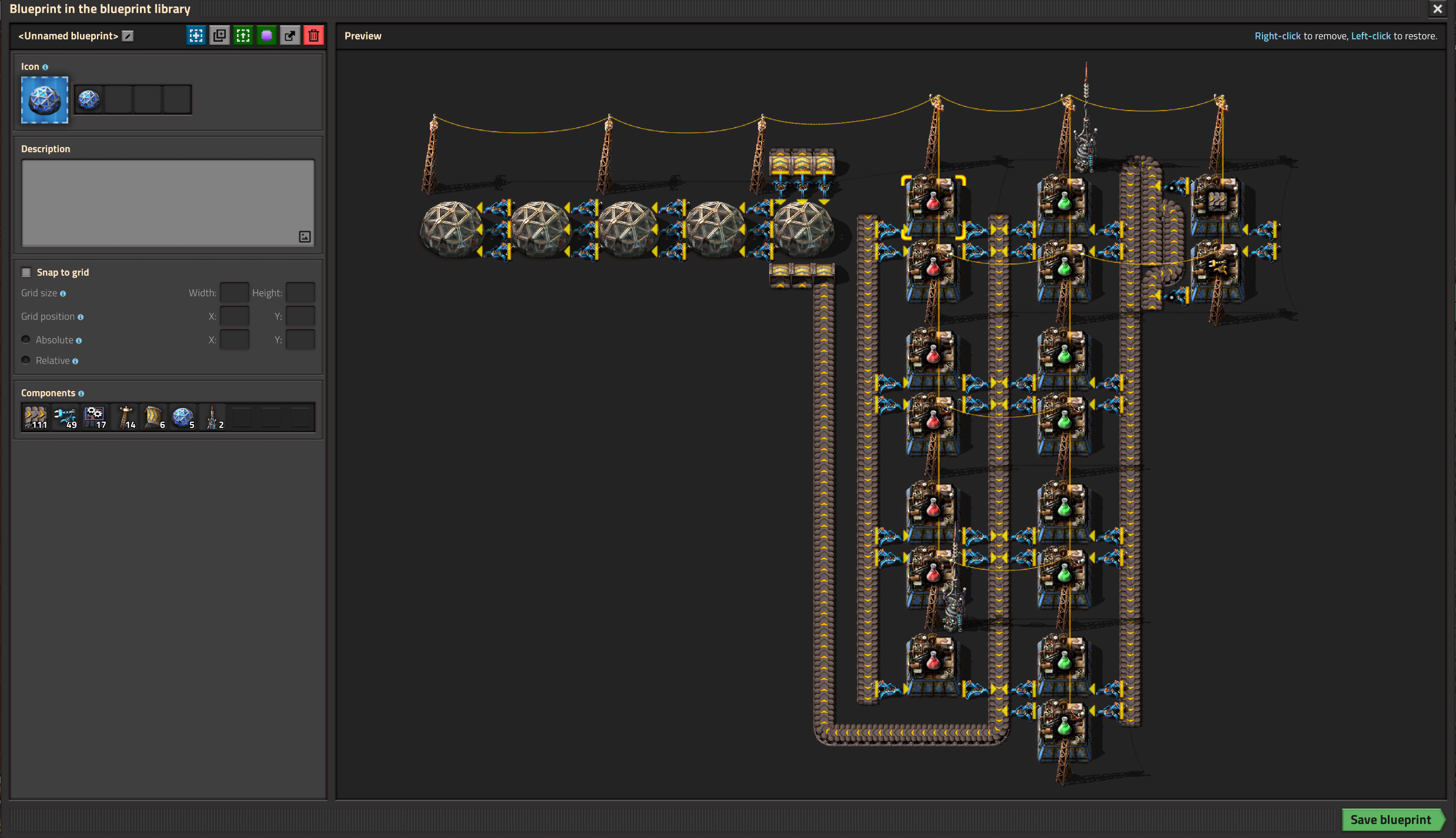Click the Grid size Width input field
This screenshot has width=1456, height=838.
(x=234, y=293)
